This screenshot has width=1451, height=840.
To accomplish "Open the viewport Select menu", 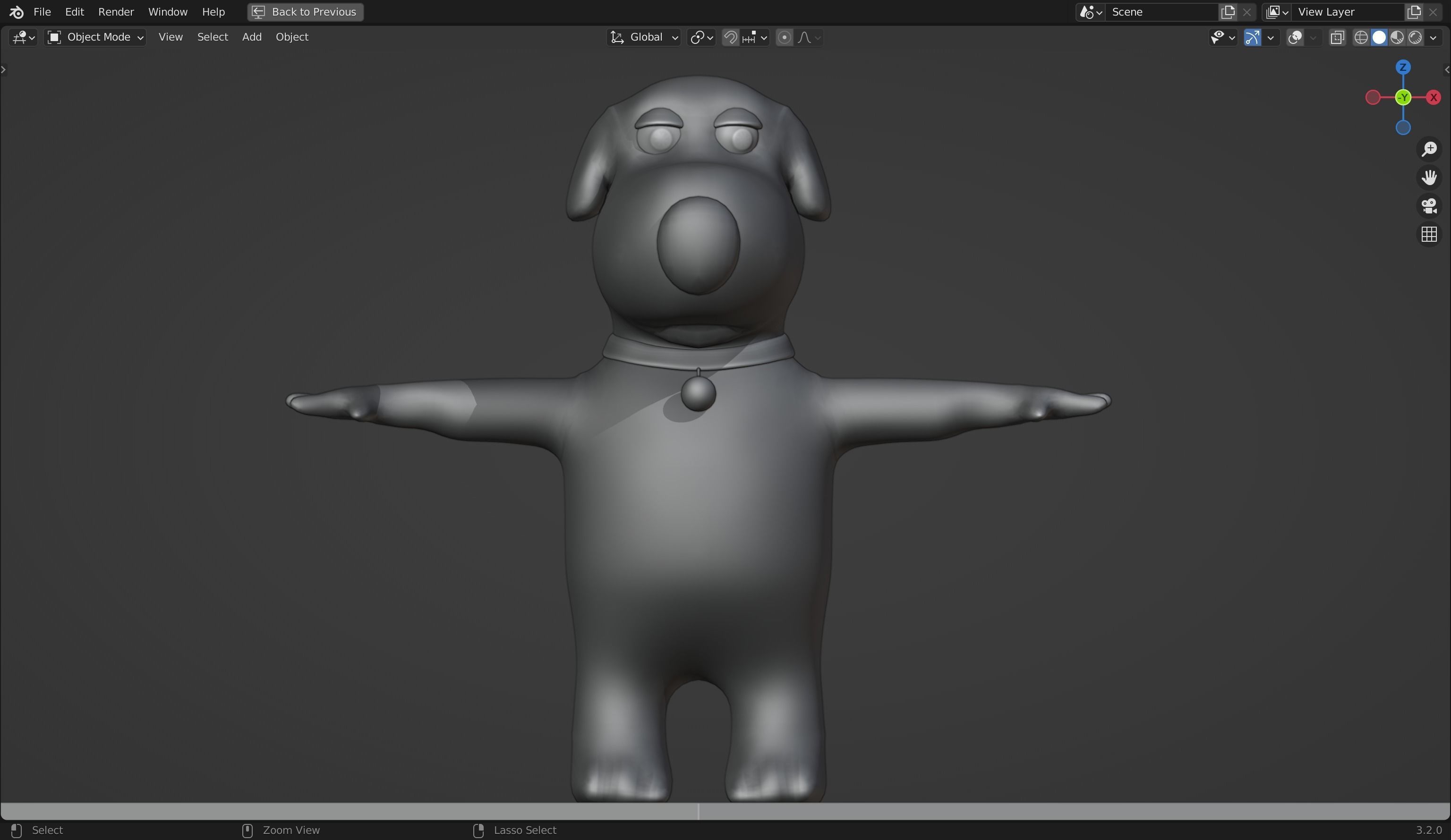I will click(x=213, y=37).
